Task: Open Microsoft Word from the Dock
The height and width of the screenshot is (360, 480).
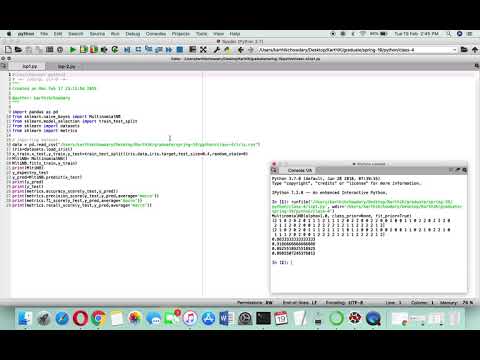Action: [x=227, y=318]
